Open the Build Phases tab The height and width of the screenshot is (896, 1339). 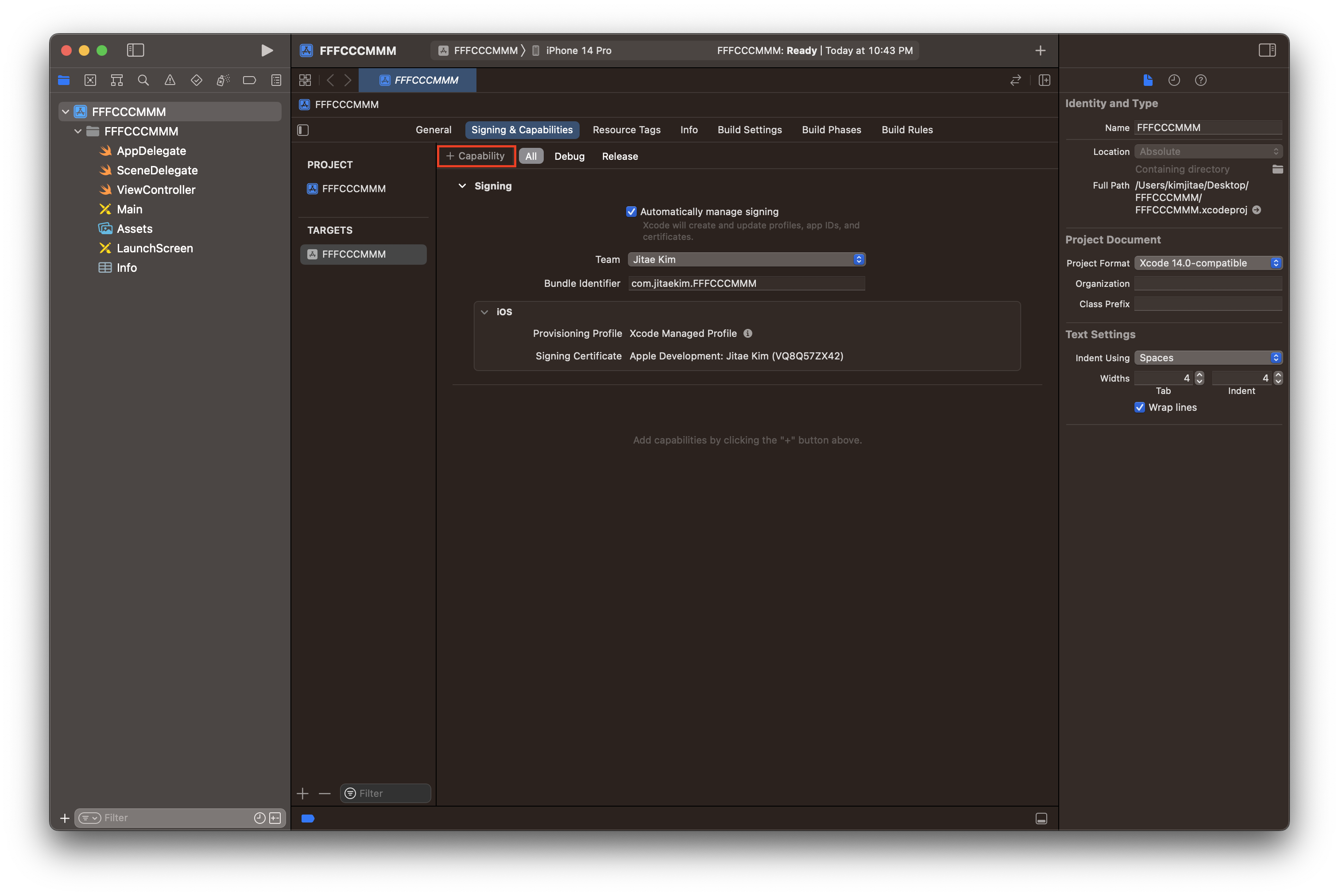[831, 130]
